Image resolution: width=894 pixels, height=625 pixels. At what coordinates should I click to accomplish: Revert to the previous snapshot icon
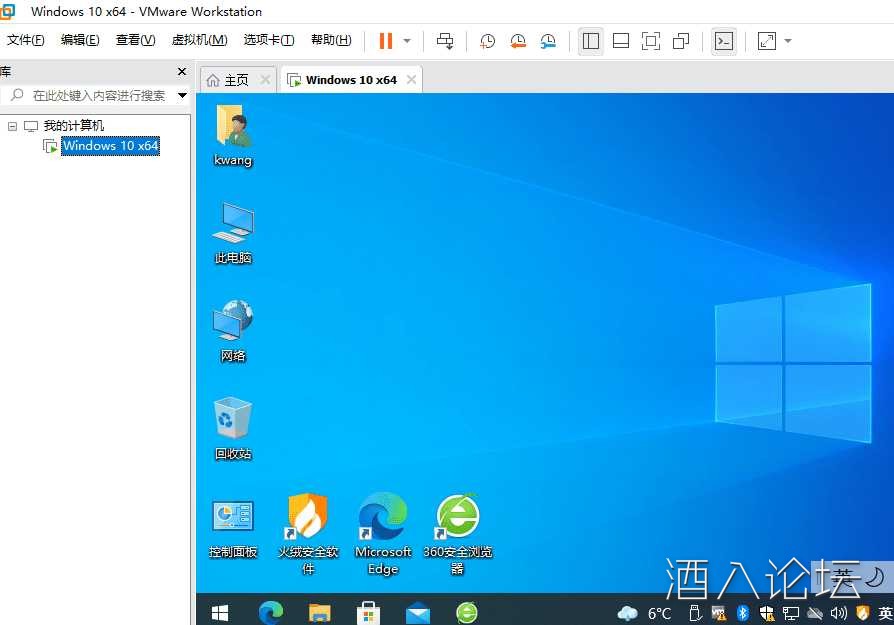518,41
